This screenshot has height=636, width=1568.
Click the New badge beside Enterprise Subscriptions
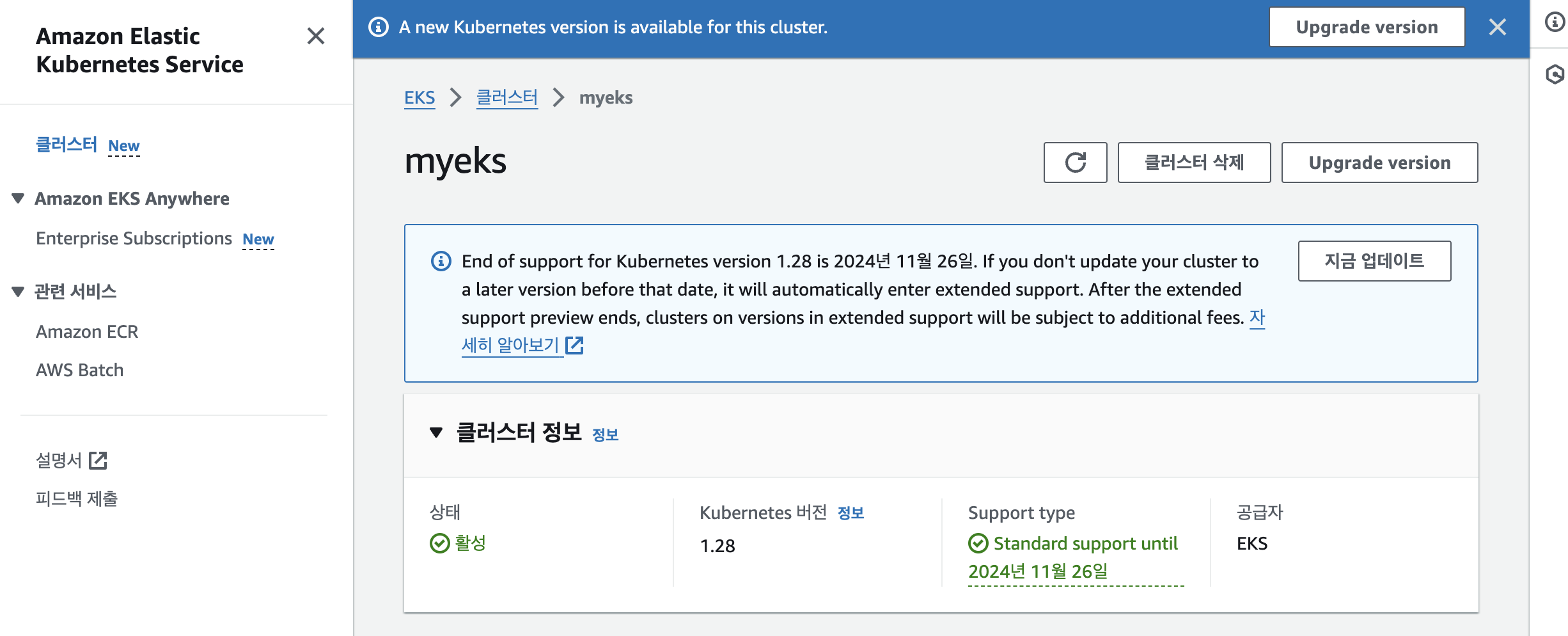(x=258, y=239)
